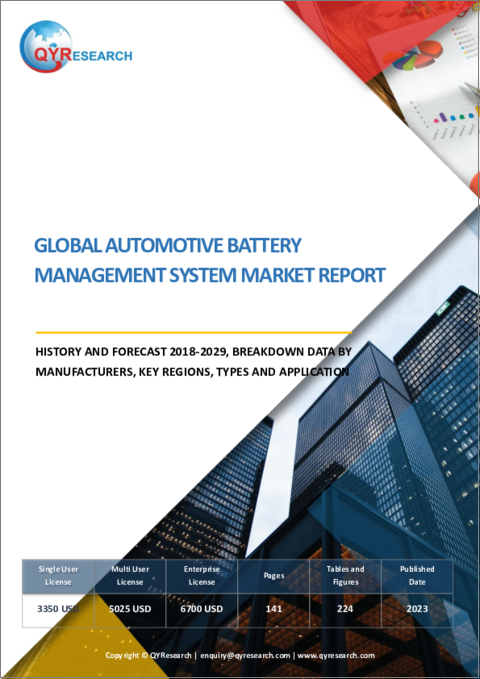Click the QYResearch globe logo
Screen dimensions: 480x679
[46, 46]
